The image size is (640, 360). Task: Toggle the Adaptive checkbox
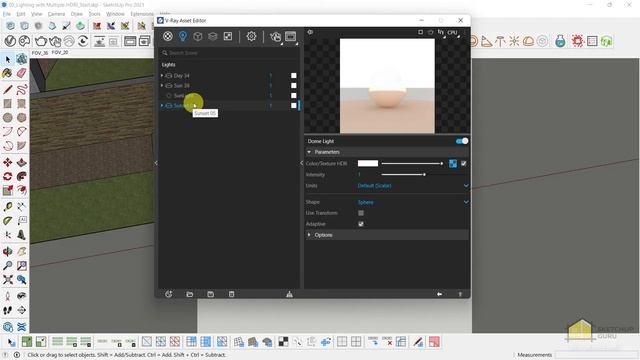point(361,224)
